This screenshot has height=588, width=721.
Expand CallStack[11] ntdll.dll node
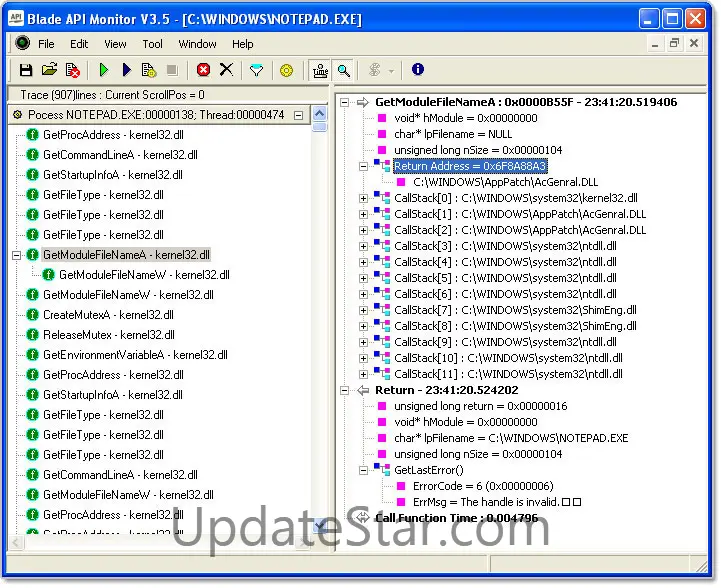(x=363, y=375)
